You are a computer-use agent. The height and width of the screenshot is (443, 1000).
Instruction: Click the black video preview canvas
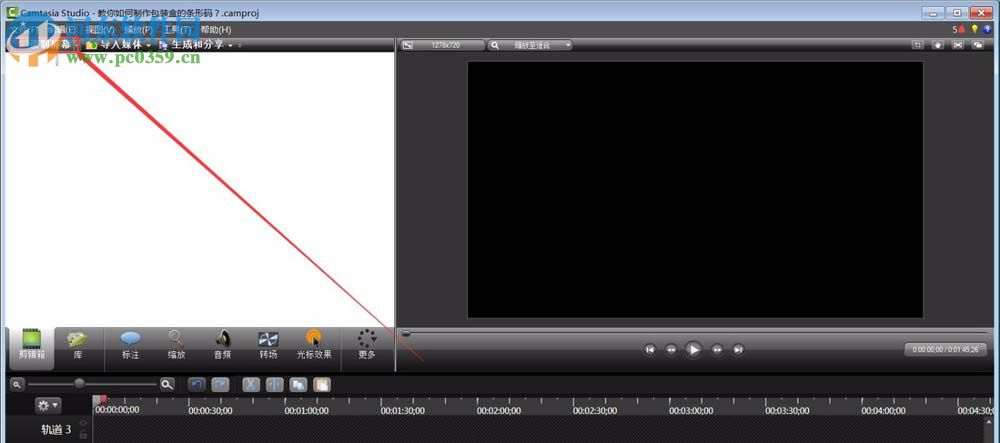(x=695, y=189)
